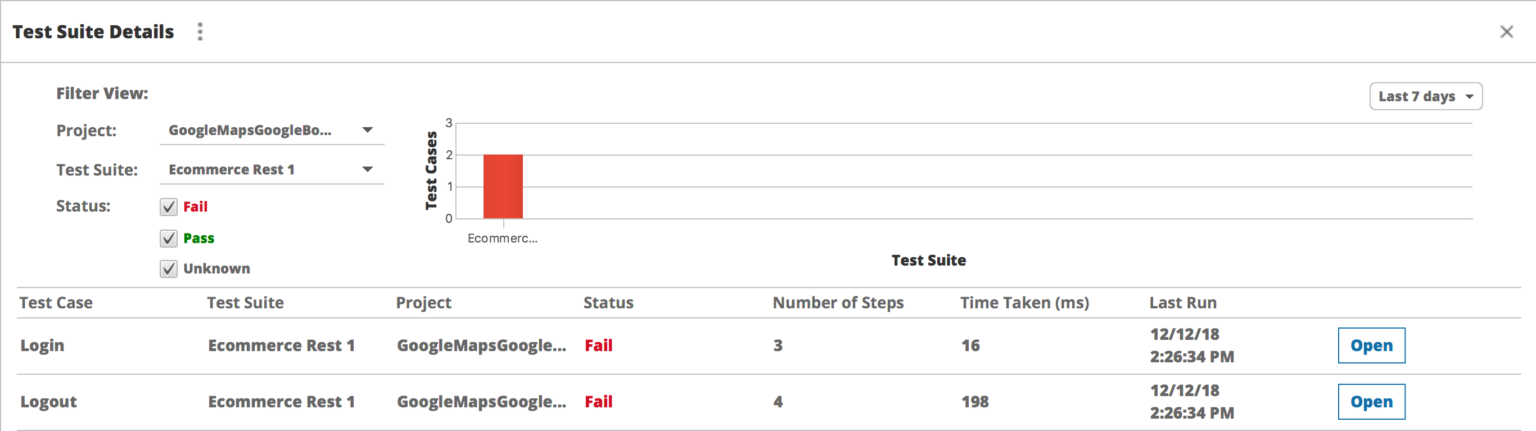
Task: Toggle the Unknown status checkbox
Action: click(x=169, y=269)
